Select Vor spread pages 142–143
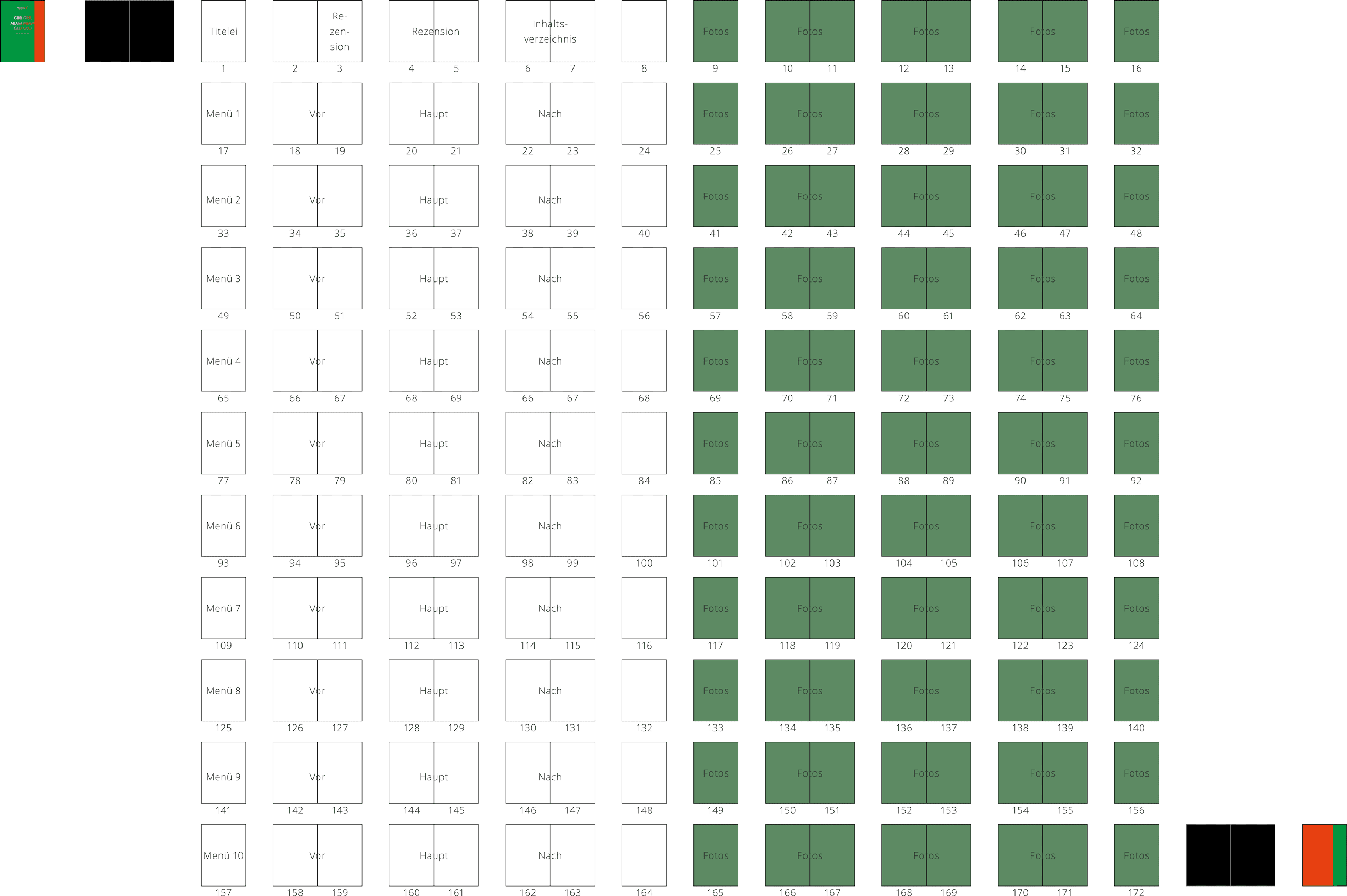The image size is (1347, 896). (317, 773)
